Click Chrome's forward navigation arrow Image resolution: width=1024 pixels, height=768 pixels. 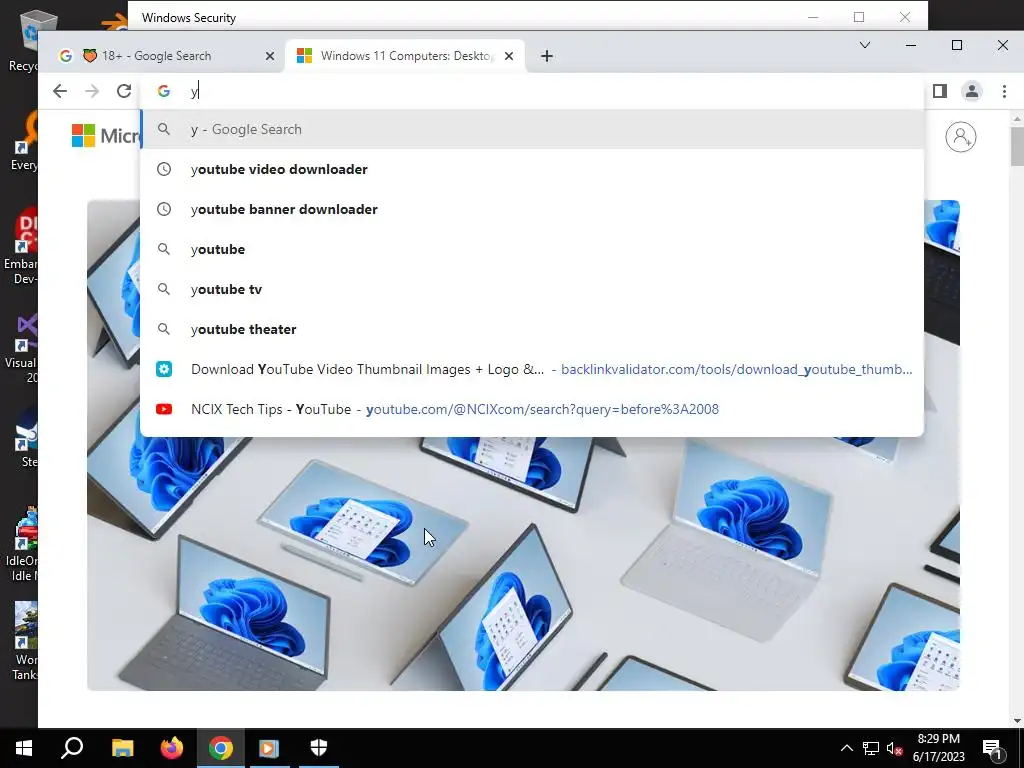92,91
